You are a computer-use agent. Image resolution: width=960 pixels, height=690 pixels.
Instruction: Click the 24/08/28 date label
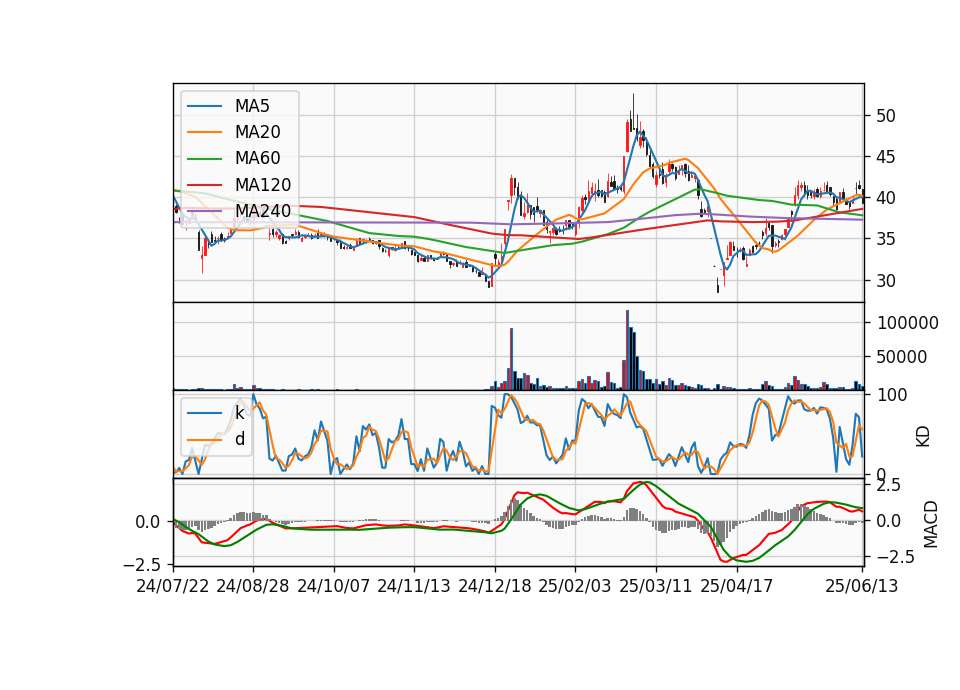[x=253, y=586]
